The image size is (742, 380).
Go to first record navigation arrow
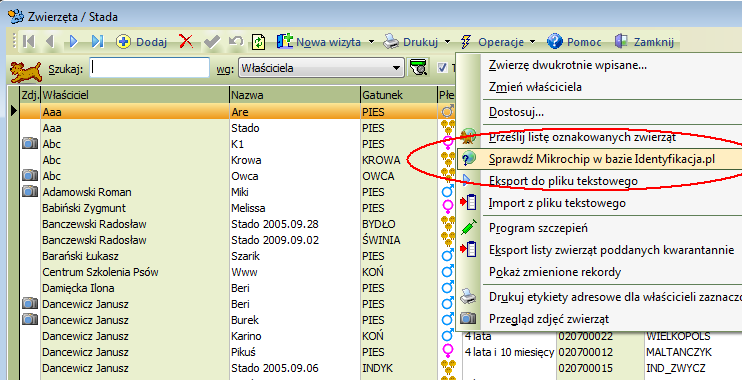[x=29, y=42]
